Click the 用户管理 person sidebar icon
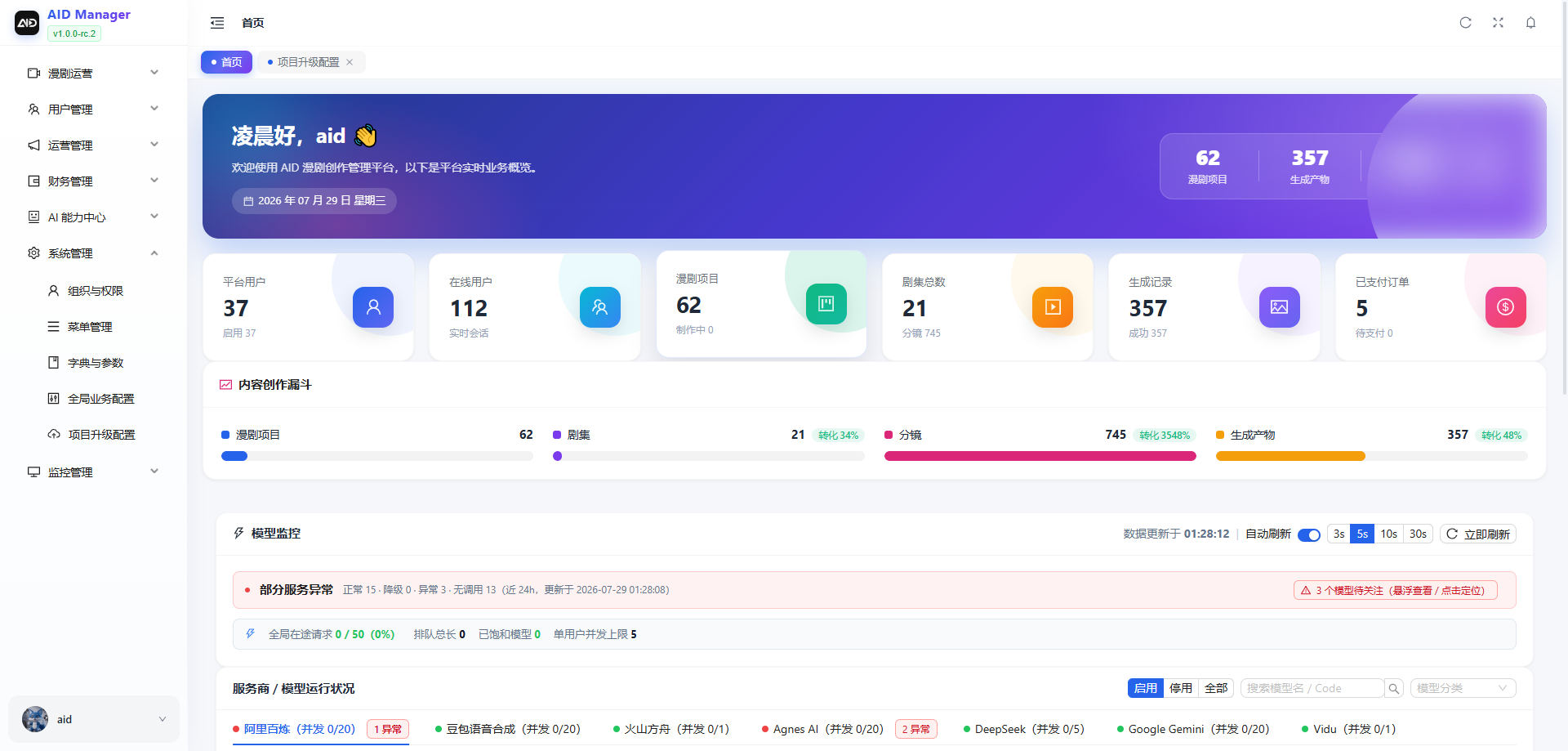This screenshot has height=751, width=1568. [x=33, y=110]
